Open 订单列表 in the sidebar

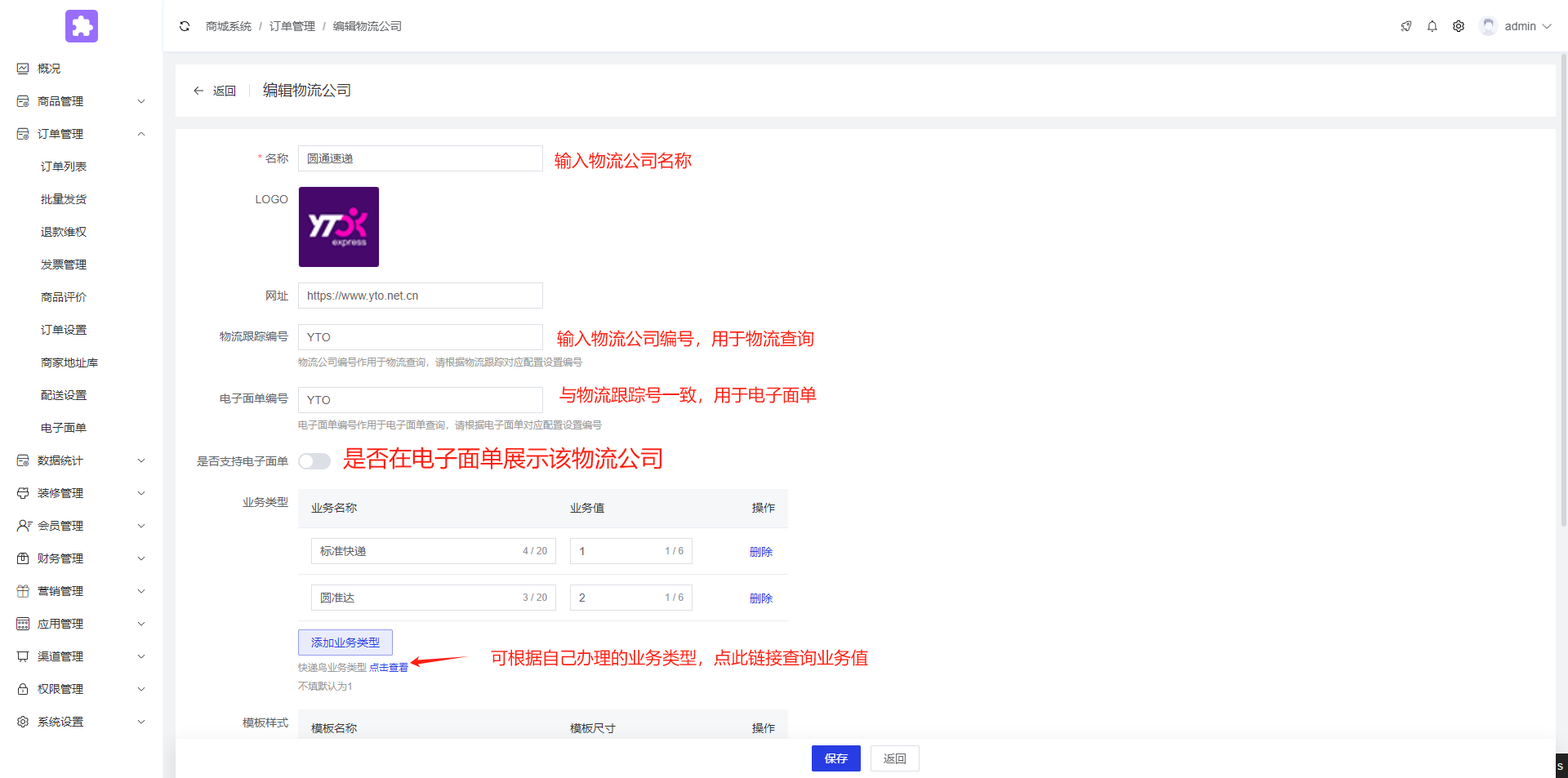[64, 167]
